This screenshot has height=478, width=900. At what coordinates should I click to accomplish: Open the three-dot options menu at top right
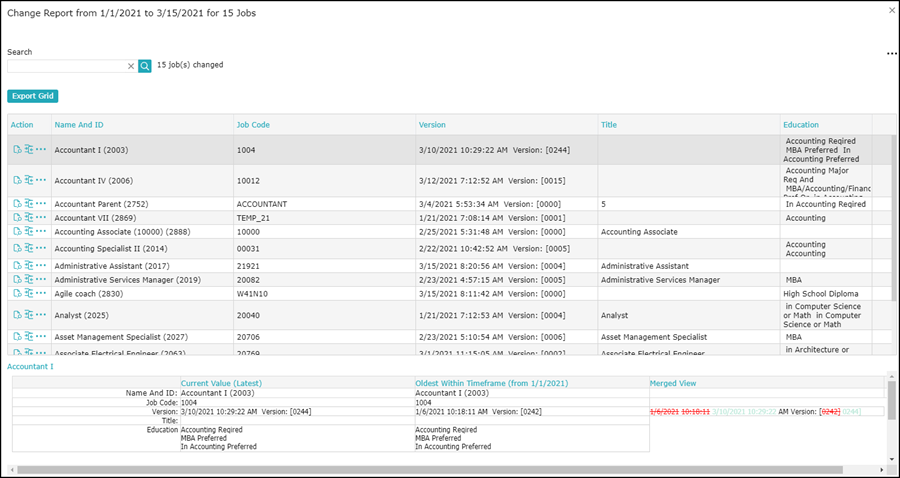tap(891, 53)
